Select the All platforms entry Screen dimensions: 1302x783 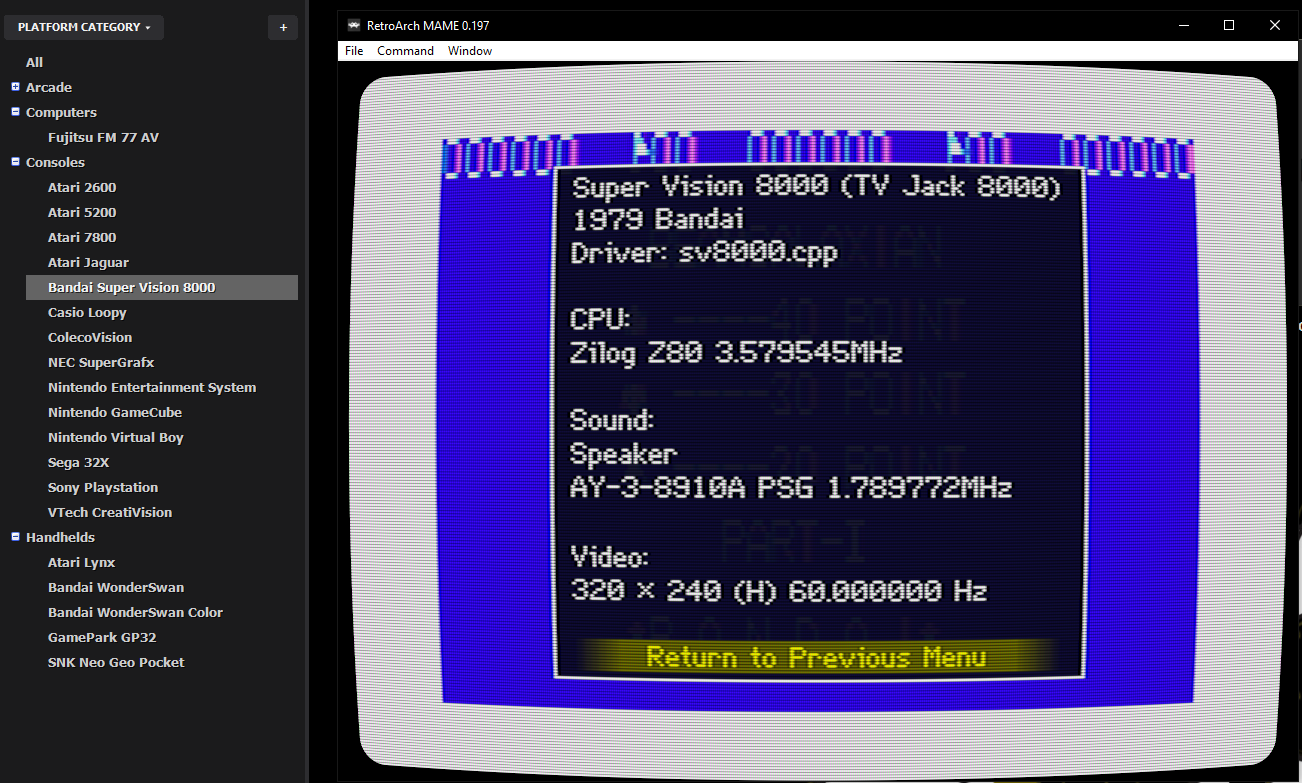[35, 62]
